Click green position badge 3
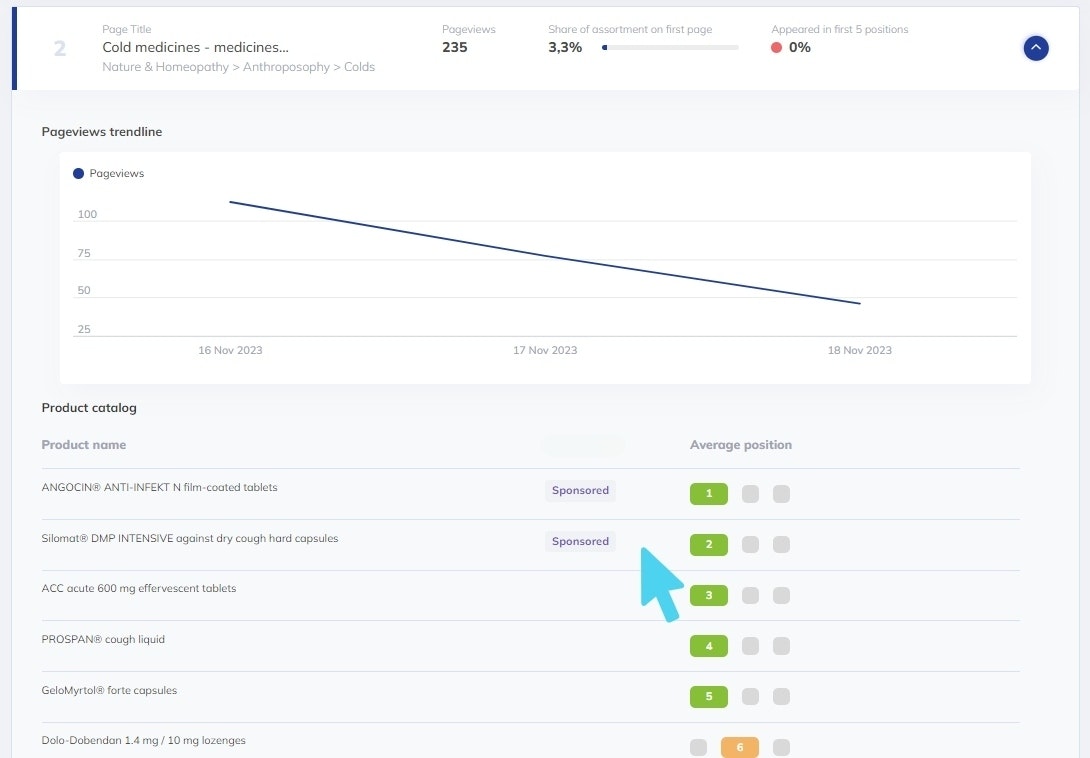The height and width of the screenshot is (758, 1090). tap(709, 595)
